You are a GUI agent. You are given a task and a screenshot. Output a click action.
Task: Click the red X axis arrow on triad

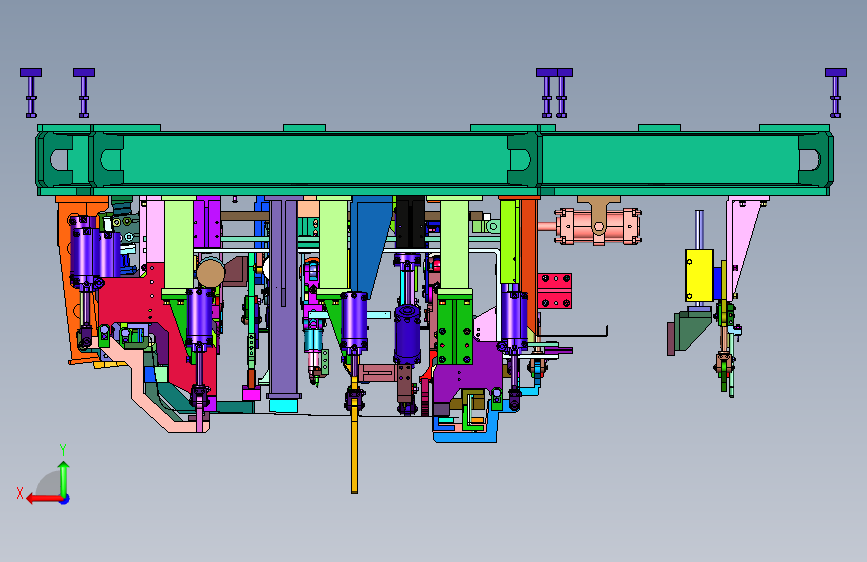[x=44, y=499]
